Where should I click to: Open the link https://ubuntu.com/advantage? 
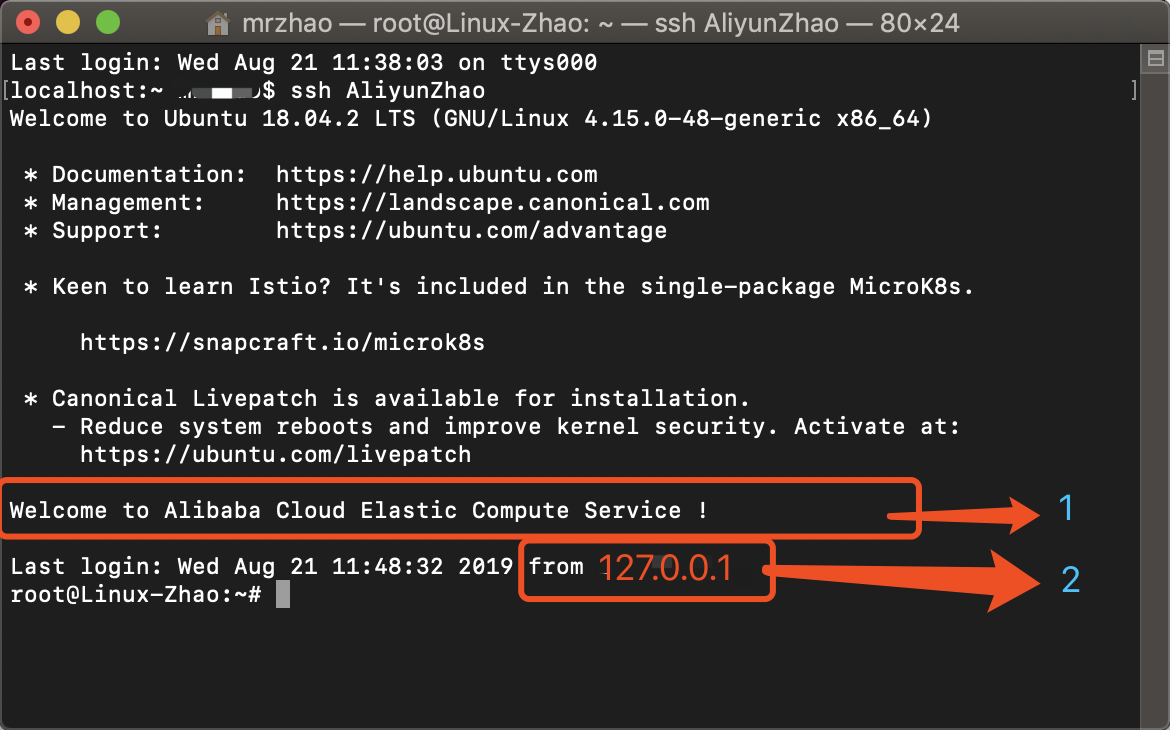471,230
